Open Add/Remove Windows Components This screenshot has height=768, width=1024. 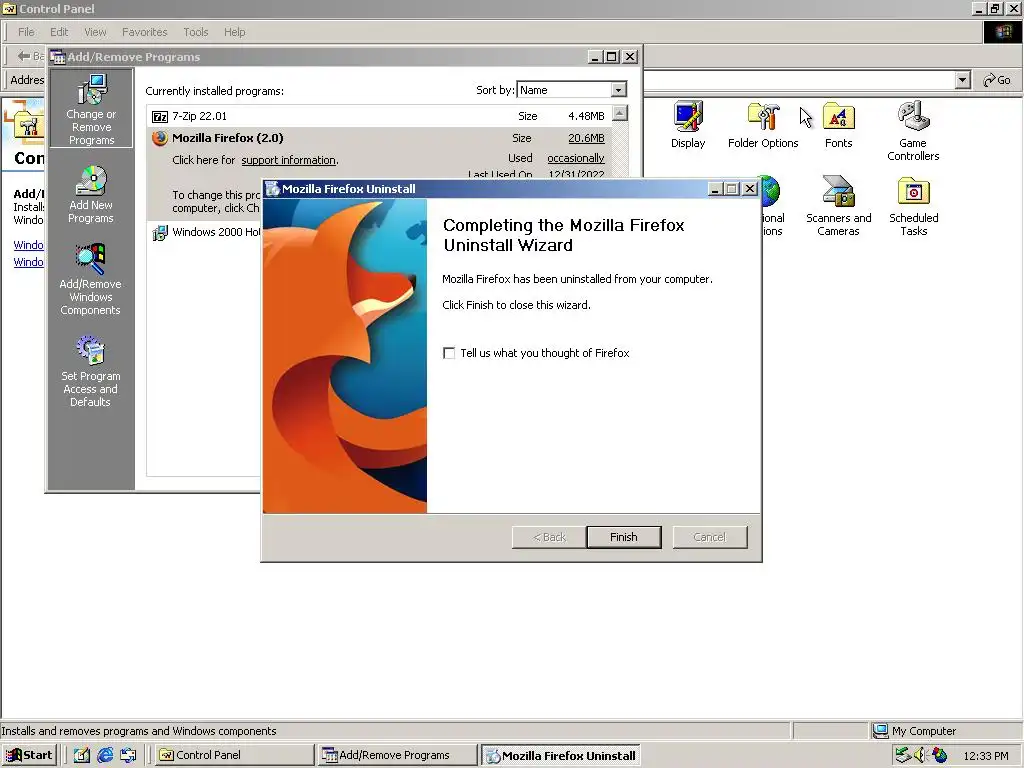[x=90, y=280]
